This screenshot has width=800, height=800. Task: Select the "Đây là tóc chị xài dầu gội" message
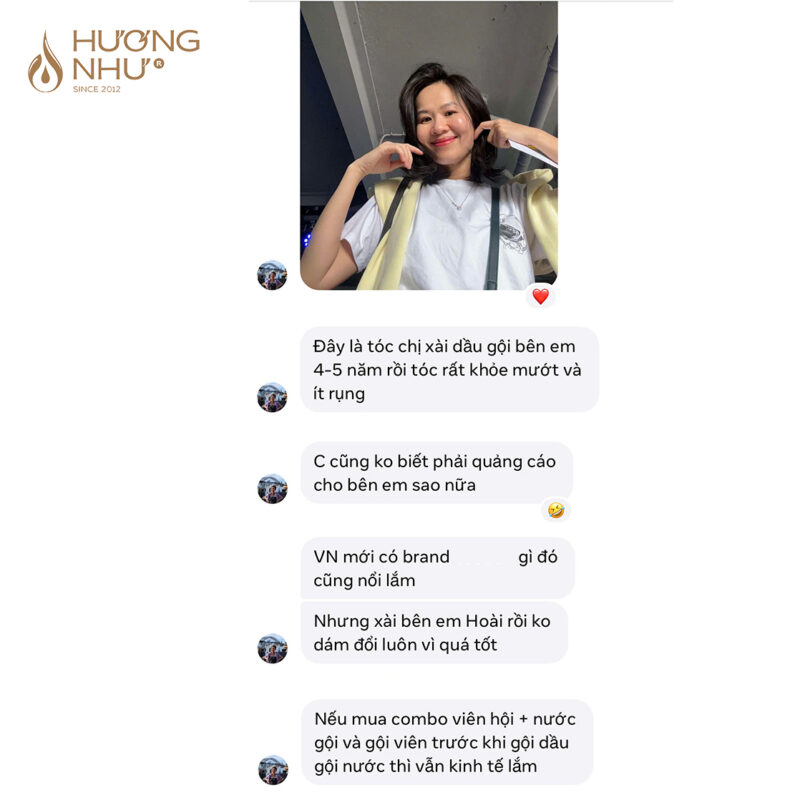click(x=449, y=369)
